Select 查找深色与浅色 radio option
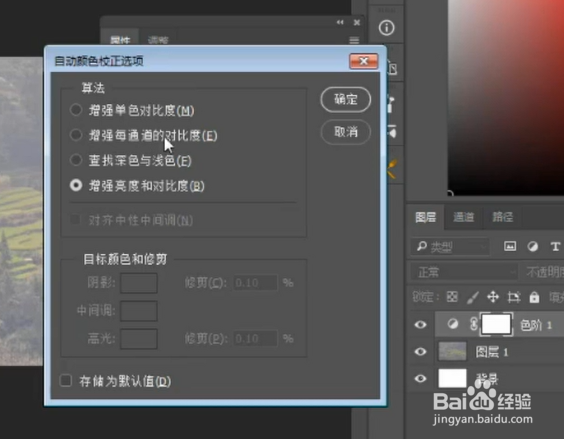The height and width of the screenshot is (439, 564). [x=76, y=160]
